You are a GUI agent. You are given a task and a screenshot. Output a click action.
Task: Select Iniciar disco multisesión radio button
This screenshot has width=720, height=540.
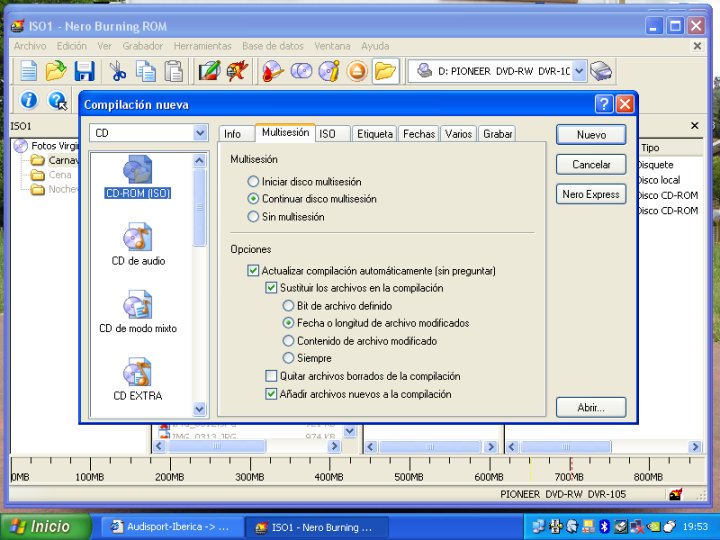coord(253,181)
